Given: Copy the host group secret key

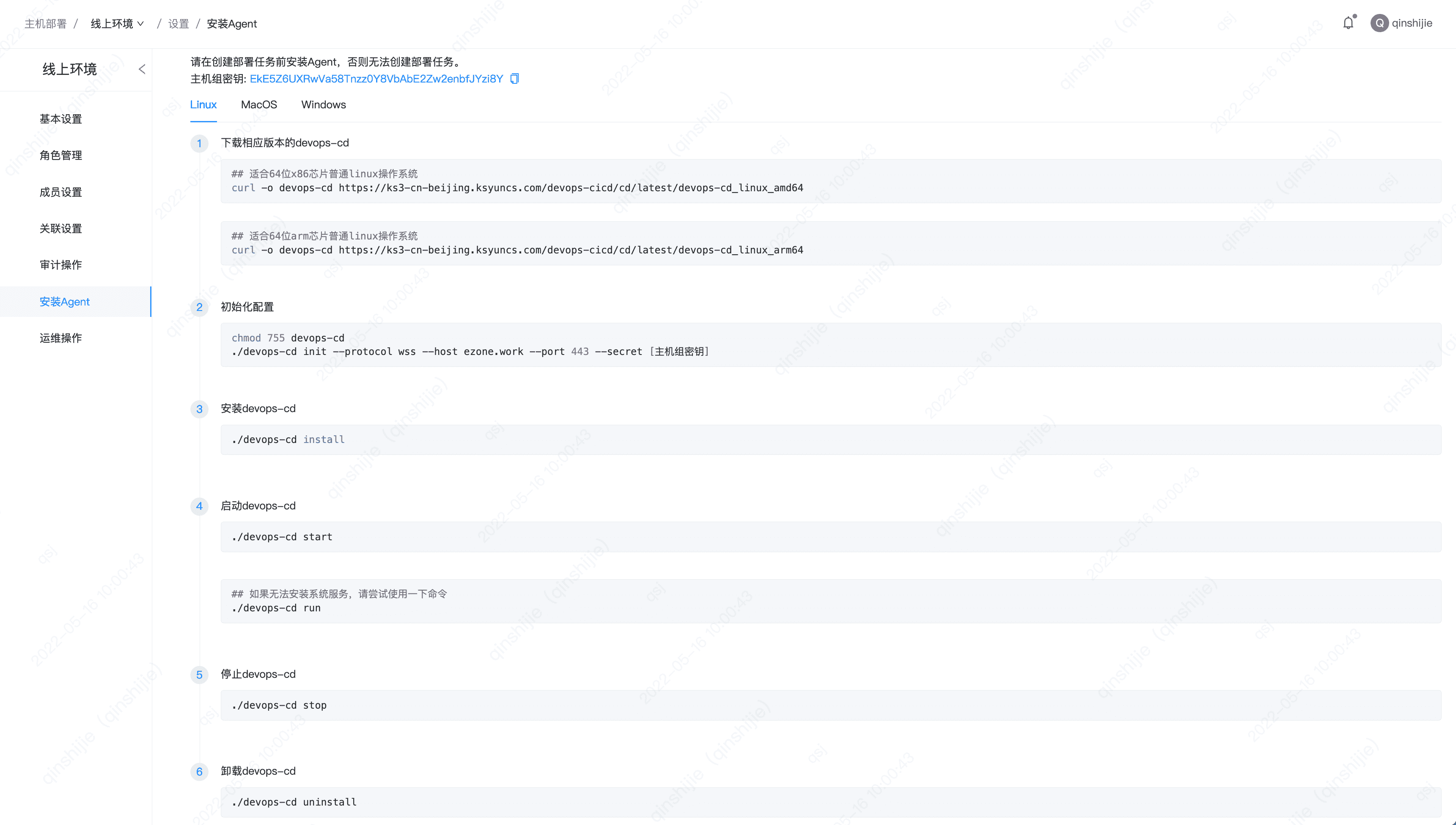Looking at the screenshot, I should 514,79.
